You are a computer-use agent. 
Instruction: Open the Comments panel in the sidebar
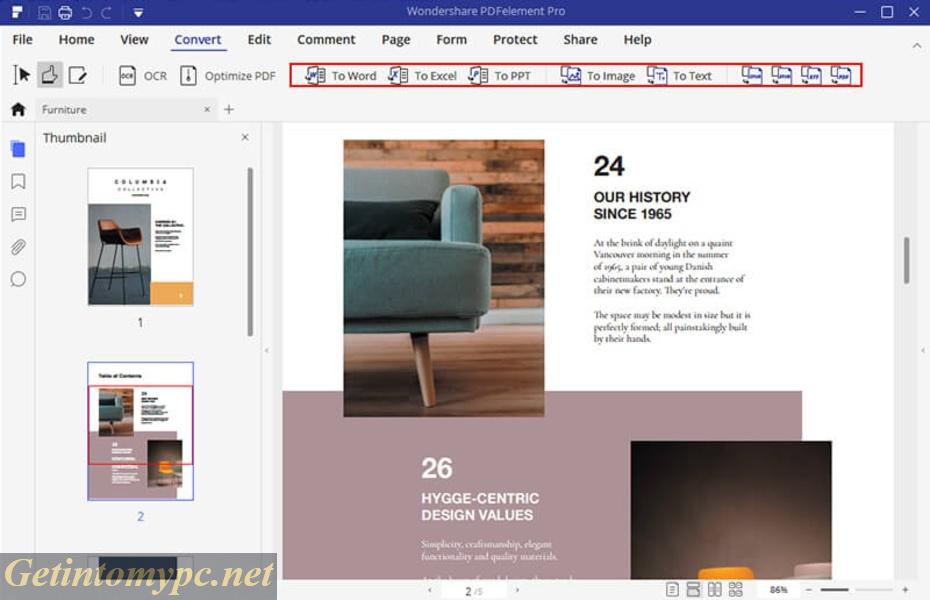pos(17,214)
